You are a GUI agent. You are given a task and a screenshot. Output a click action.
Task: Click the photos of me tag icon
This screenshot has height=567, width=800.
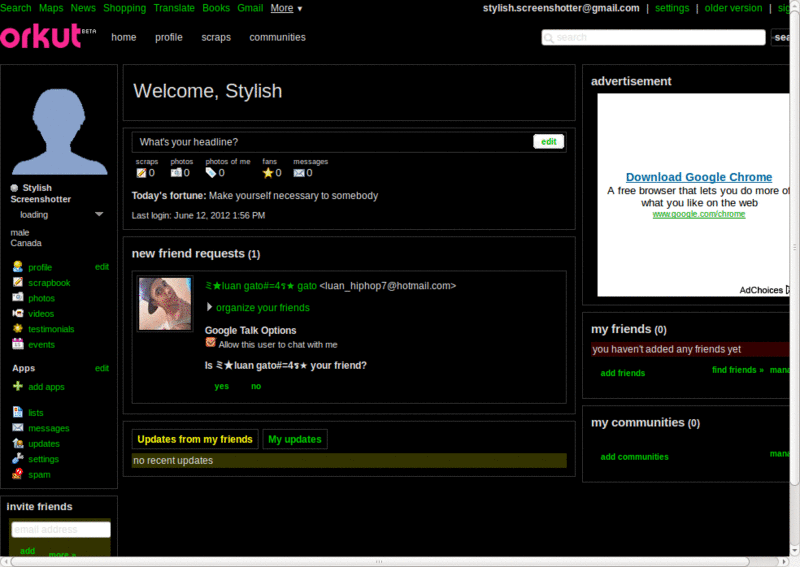click(x=211, y=173)
